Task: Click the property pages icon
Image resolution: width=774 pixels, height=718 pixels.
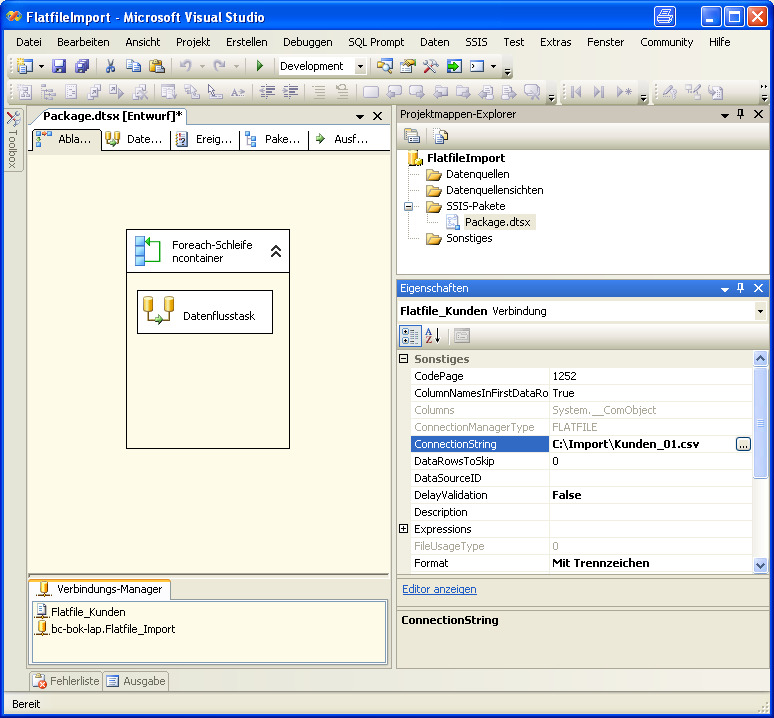Action: coord(462,336)
